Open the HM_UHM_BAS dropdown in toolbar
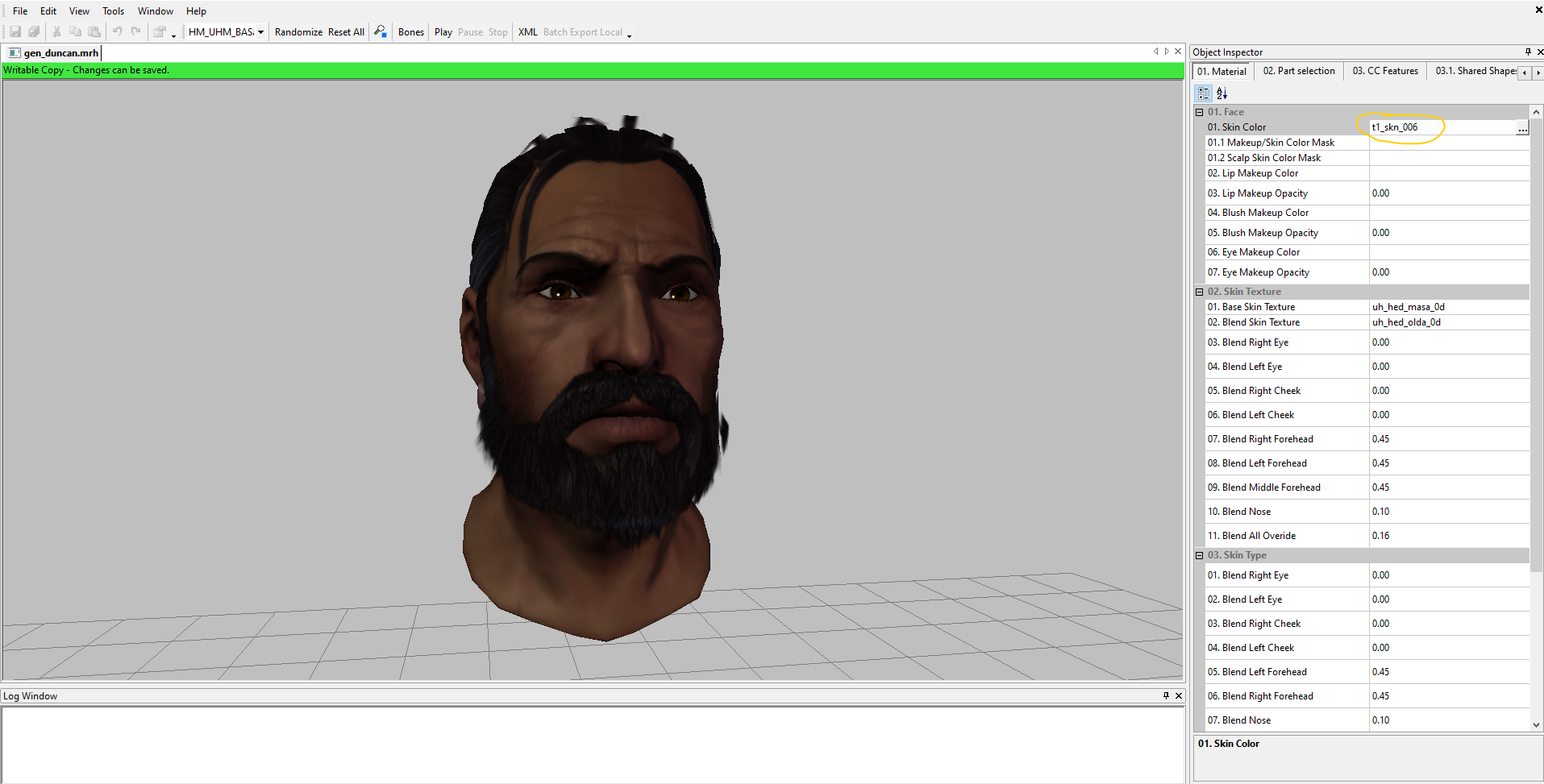1544x784 pixels. coord(260,32)
